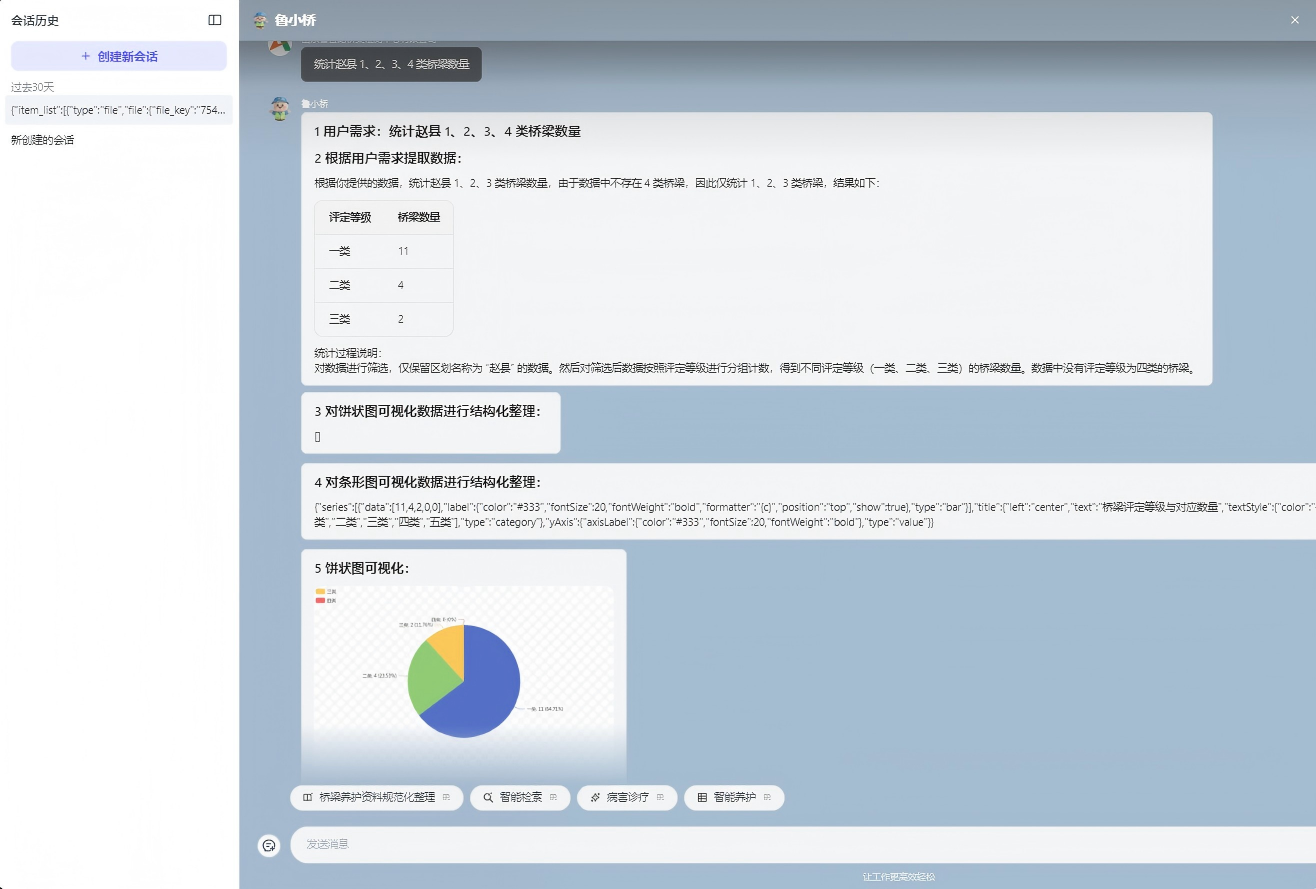Expand the 智能检索 chip's trailing icon
The height and width of the screenshot is (889, 1316).
(553, 798)
